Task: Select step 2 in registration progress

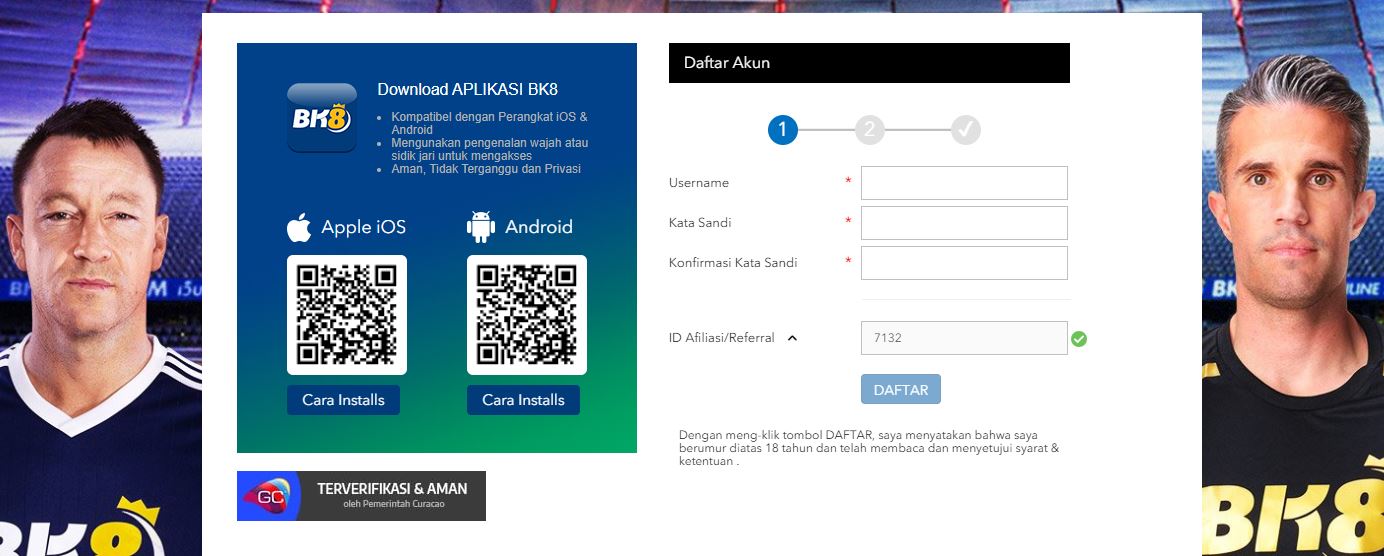Action: 870,130
